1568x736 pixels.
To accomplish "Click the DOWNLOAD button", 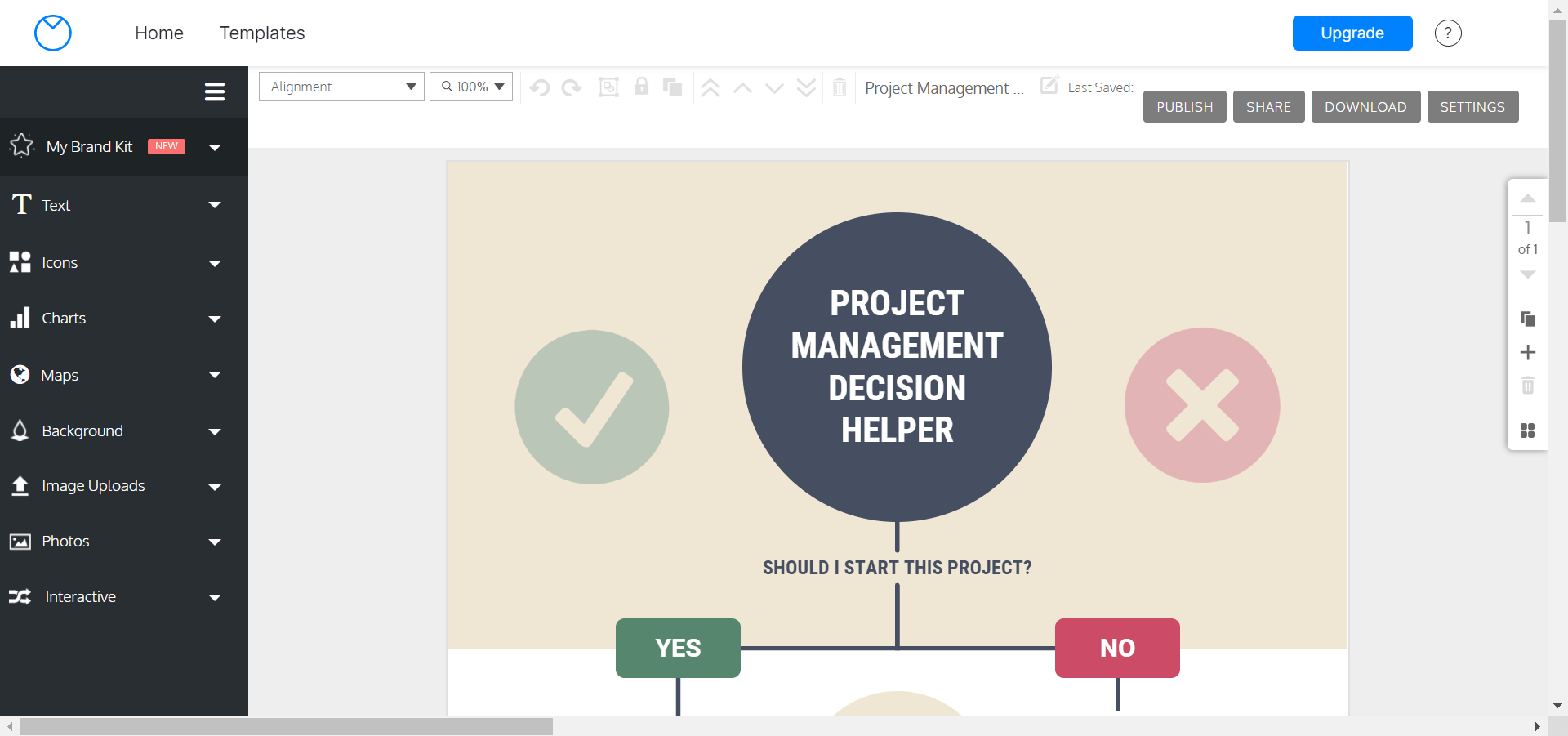I will coord(1366,107).
